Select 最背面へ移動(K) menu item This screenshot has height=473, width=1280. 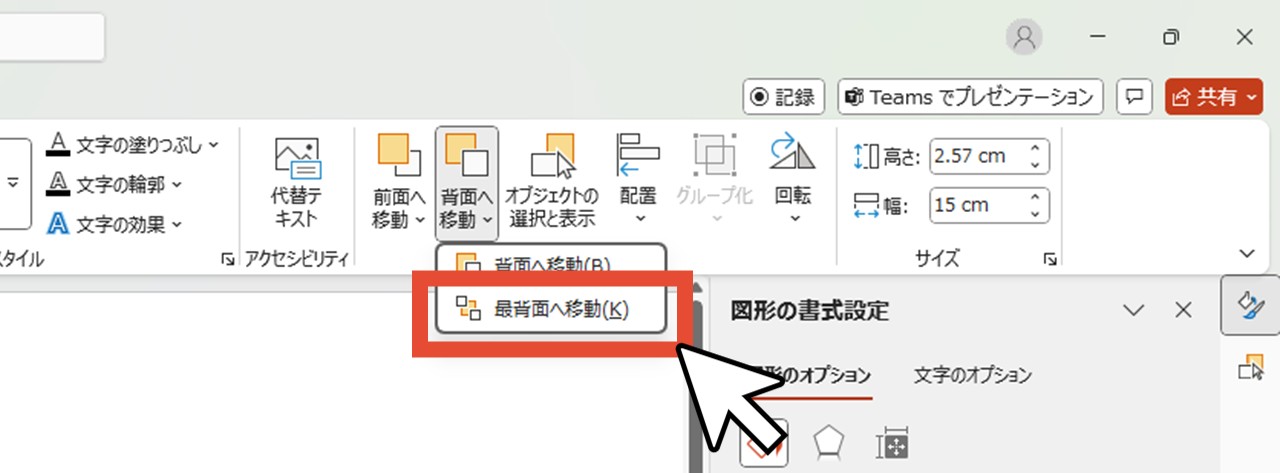coord(551,309)
